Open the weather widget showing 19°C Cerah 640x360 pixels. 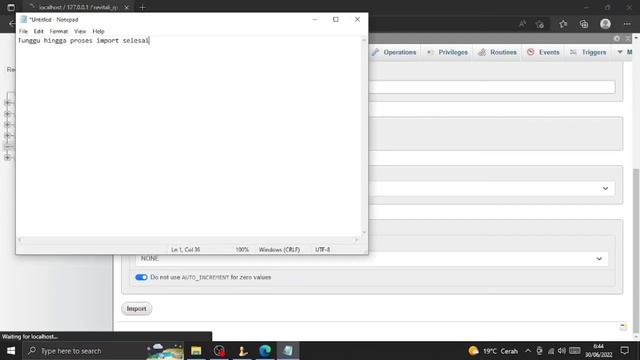(493, 351)
